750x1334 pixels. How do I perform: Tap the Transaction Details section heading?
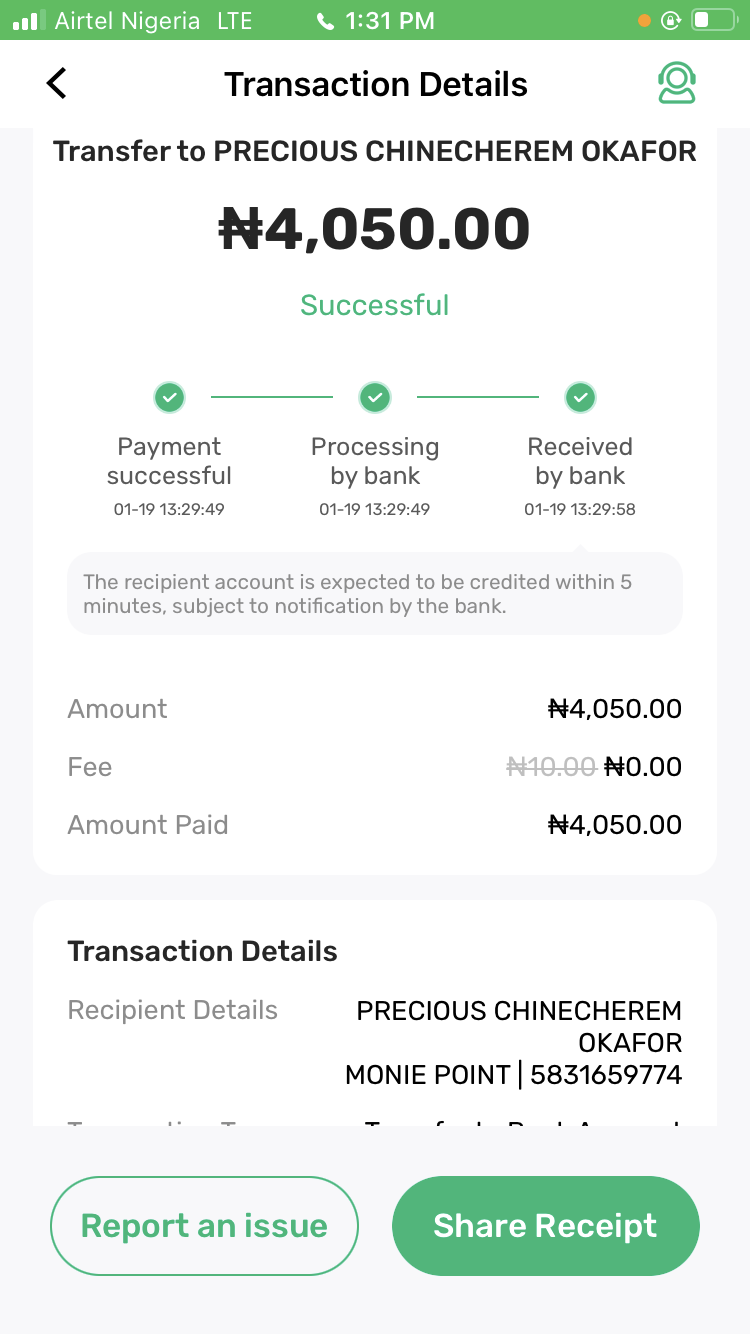coord(203,951)
